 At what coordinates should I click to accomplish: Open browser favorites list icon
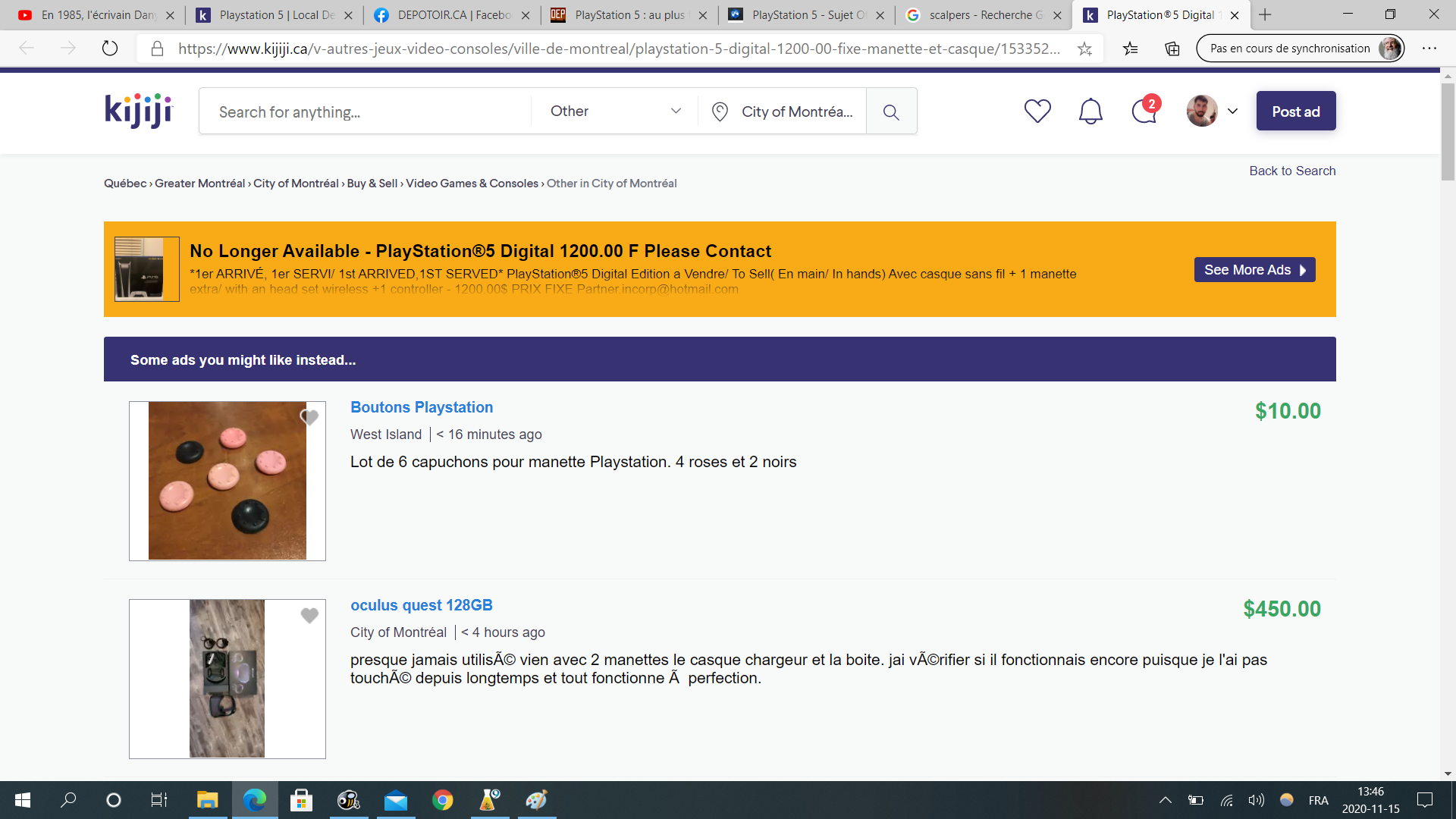point(1131,49)
